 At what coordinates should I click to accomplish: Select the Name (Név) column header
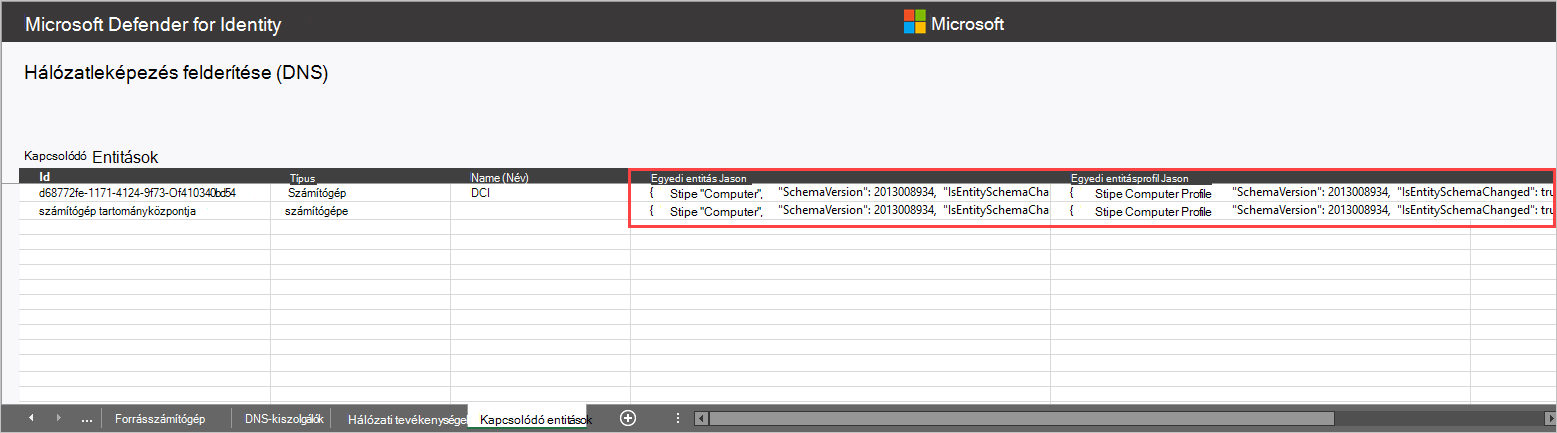point(540,177)
